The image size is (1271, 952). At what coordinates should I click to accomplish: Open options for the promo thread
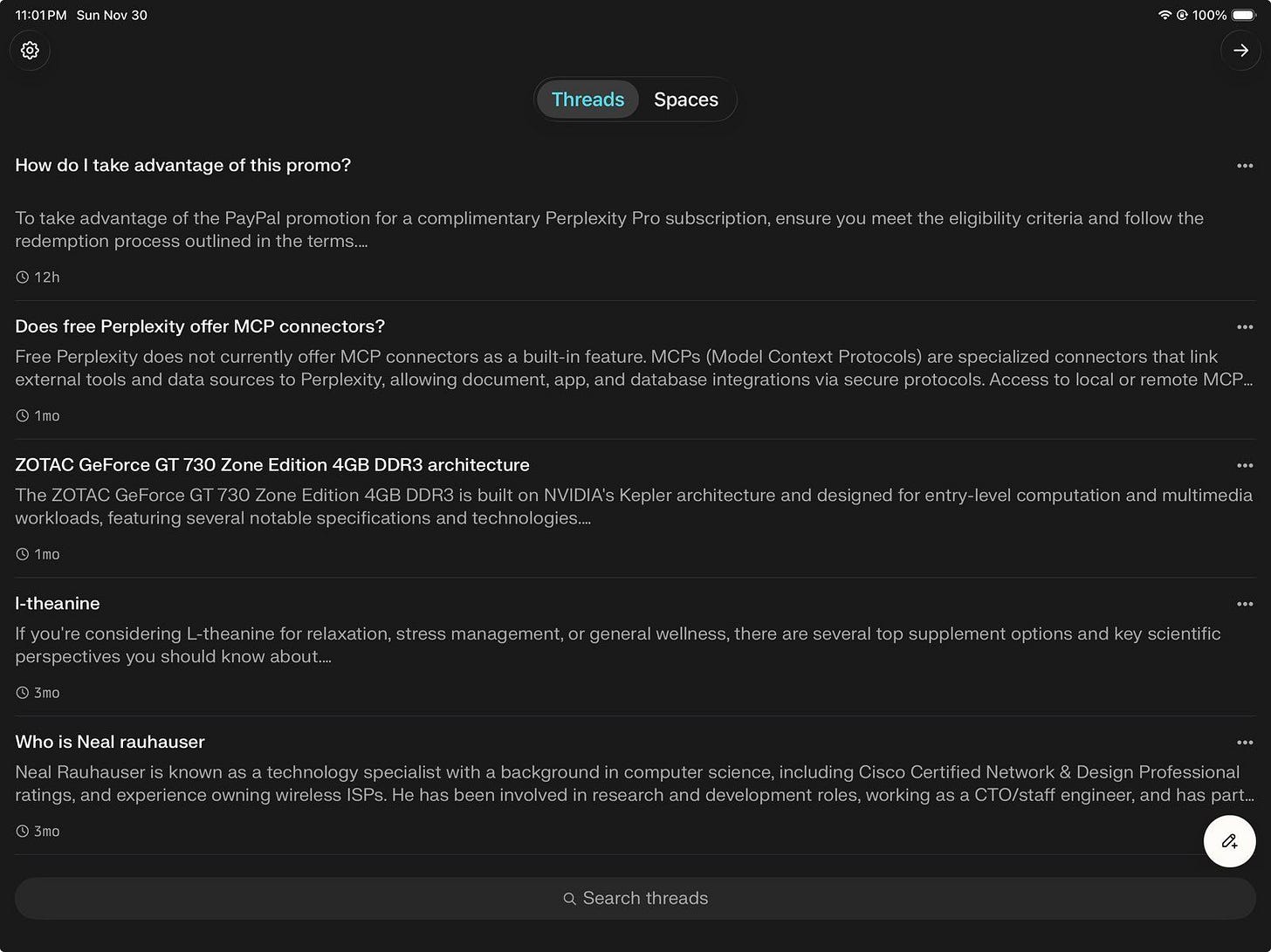[1245, 166]
